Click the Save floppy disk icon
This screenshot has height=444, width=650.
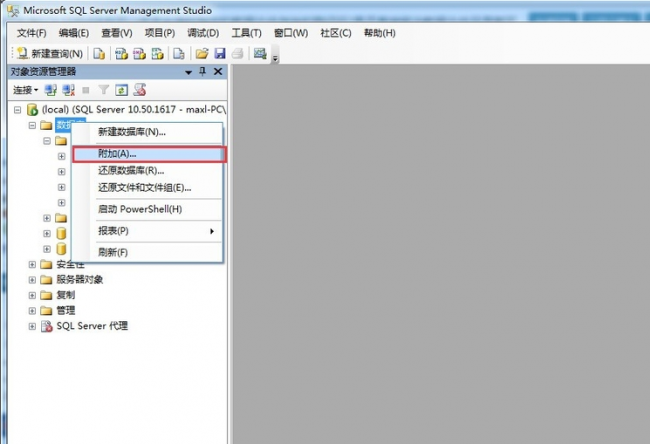coord(220,54)
